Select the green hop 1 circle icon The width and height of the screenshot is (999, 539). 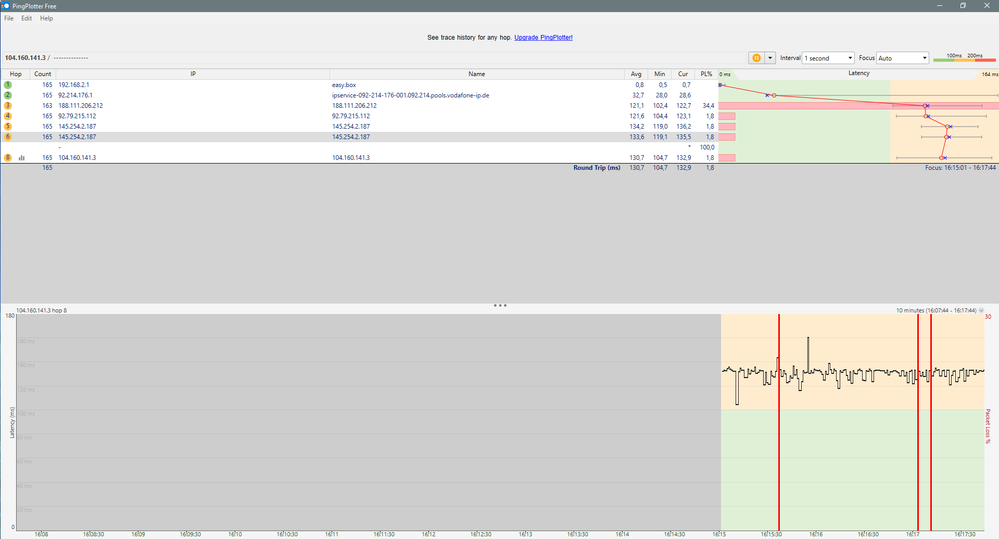[8, 85]
